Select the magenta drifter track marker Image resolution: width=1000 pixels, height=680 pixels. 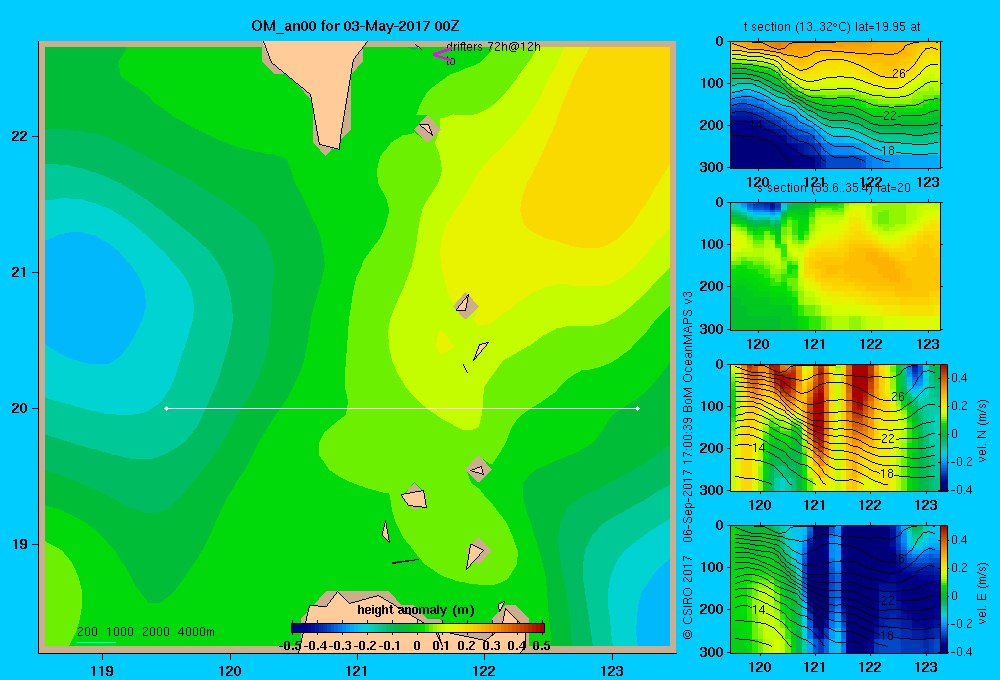click(442, 55)
